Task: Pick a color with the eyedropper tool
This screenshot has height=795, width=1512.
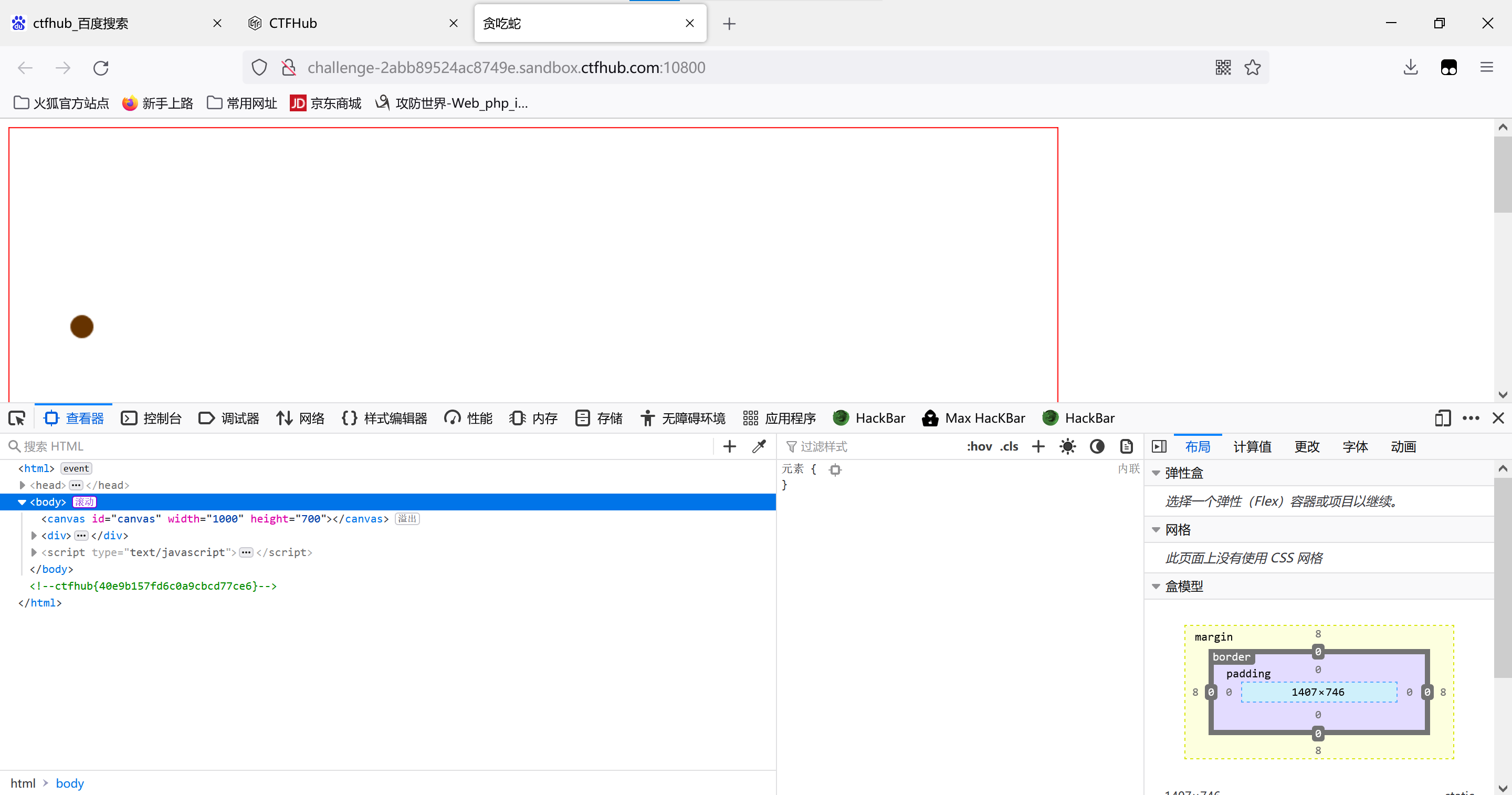Action: tap(759, 446)
